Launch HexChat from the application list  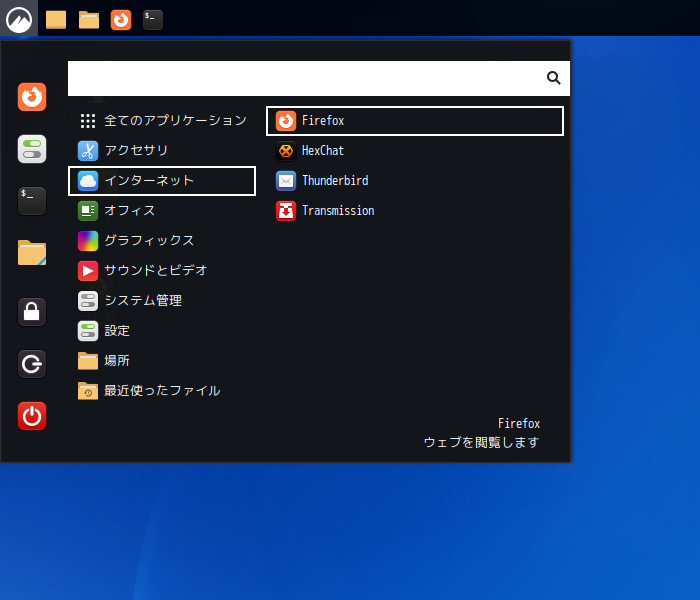coord(415,150)
